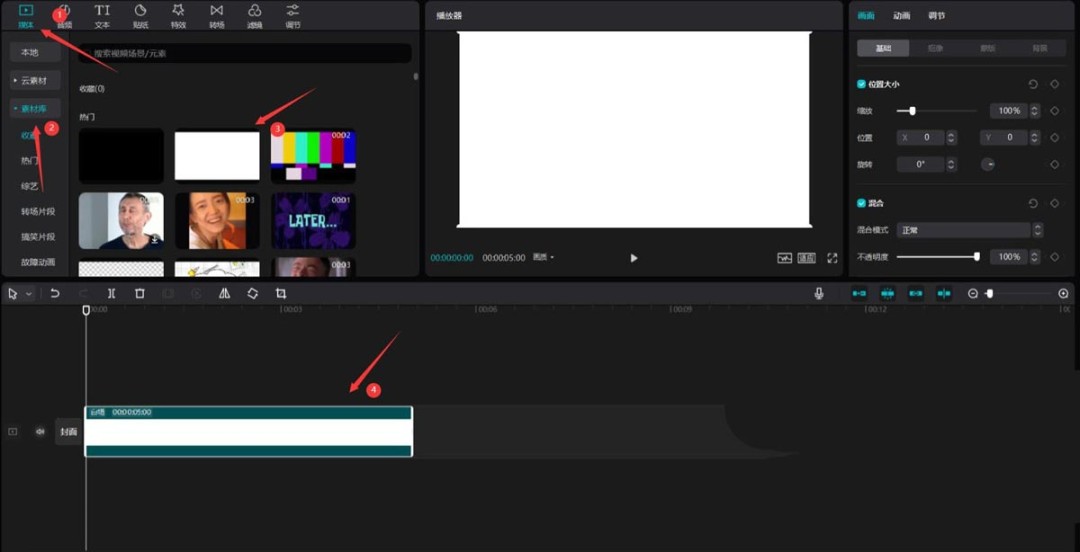Select the crop tool in timeline toolbar

tap(281, 294)
